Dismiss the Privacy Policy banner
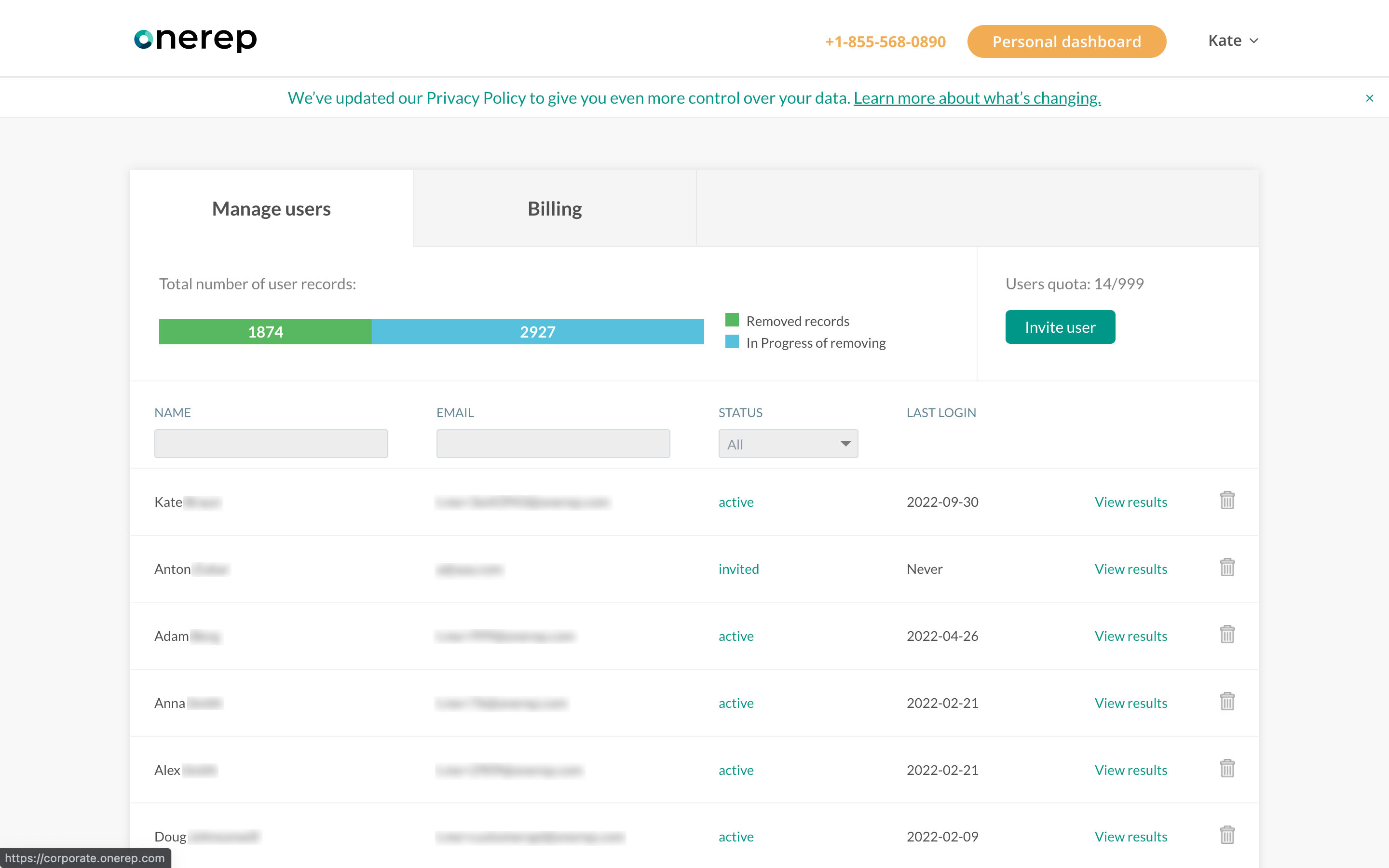Viewport: 1389px width, 868px height. pyautogui.click(x=1369, y=97)
